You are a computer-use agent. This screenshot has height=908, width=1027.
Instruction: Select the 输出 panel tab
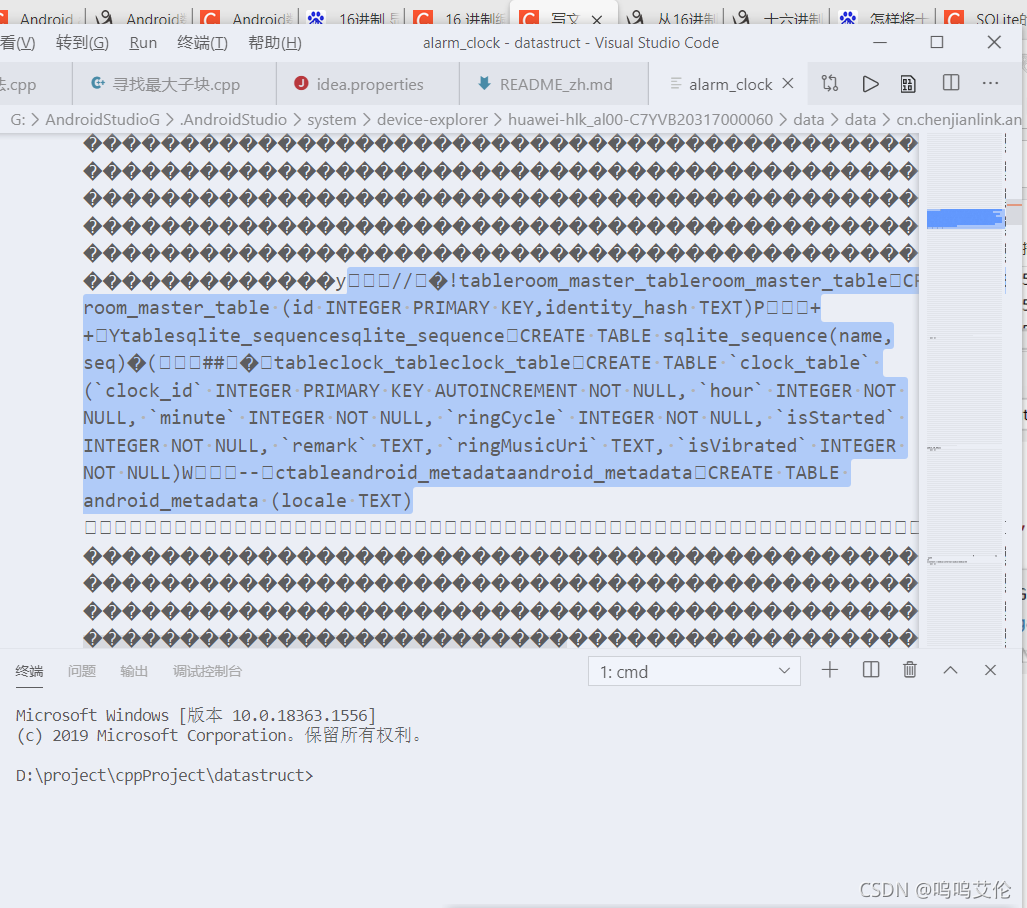coord(134,671)
